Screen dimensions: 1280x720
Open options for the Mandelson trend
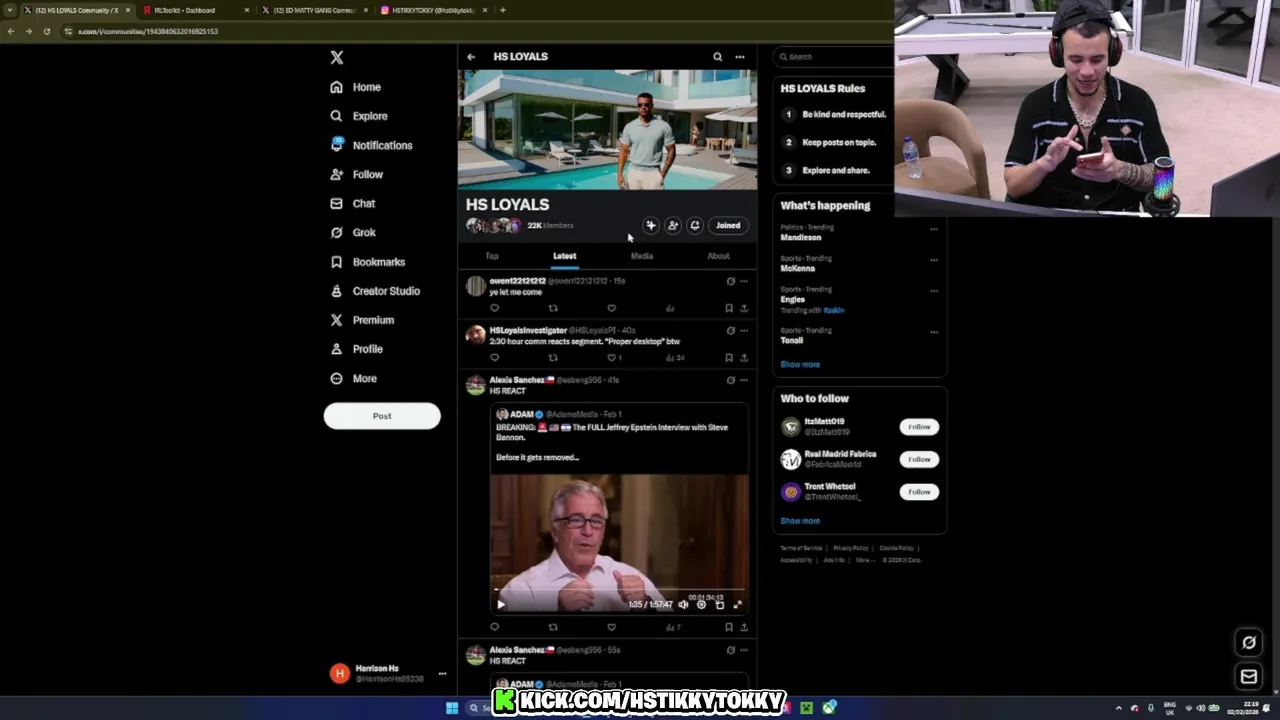[x=933, y=229]
